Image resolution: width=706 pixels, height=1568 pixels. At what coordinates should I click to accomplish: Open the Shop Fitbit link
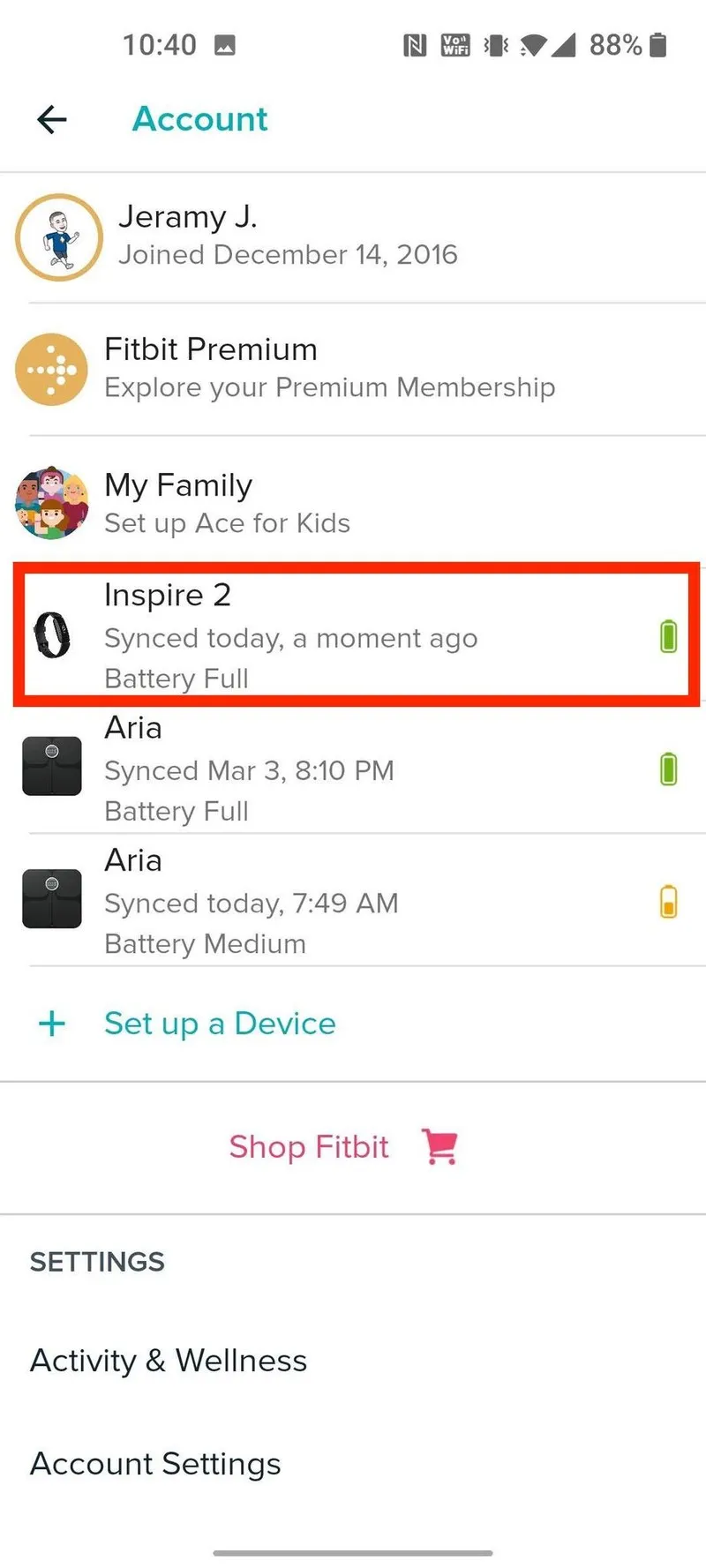309,1147
